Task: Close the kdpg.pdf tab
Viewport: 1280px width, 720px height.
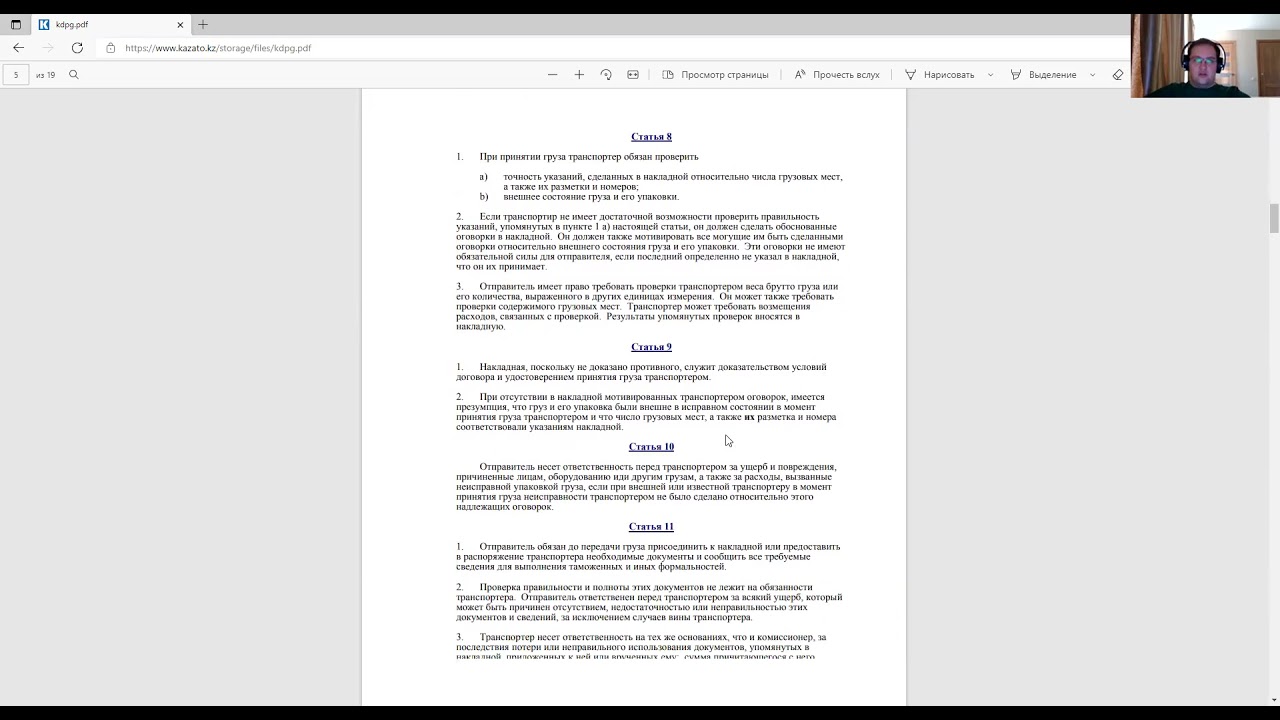Action: (x=180, y=24)
